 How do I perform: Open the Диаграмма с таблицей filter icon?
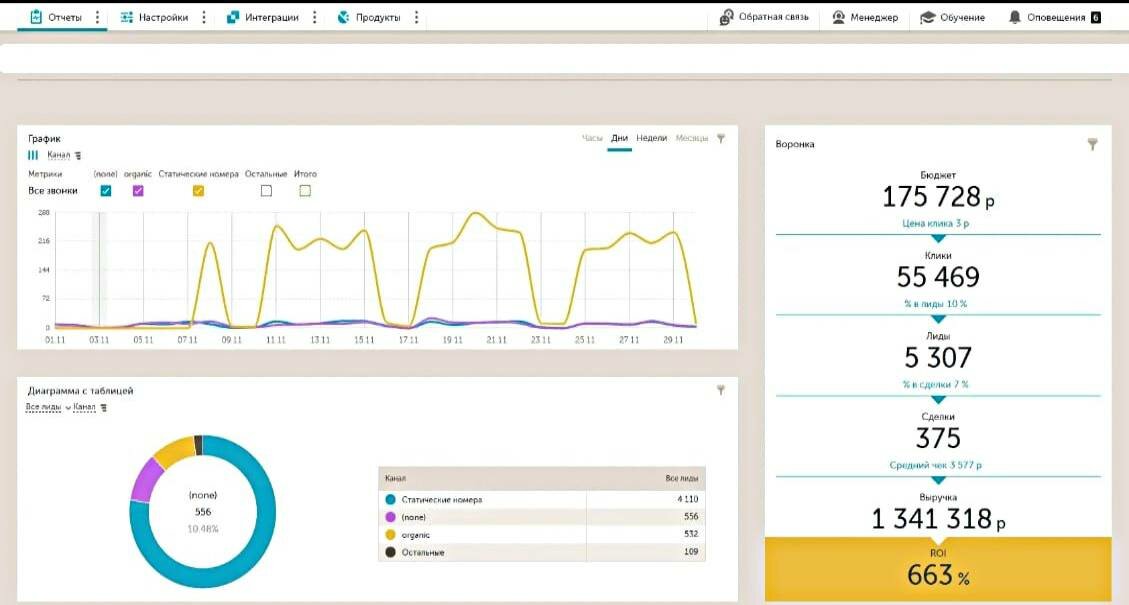[721, 390]
